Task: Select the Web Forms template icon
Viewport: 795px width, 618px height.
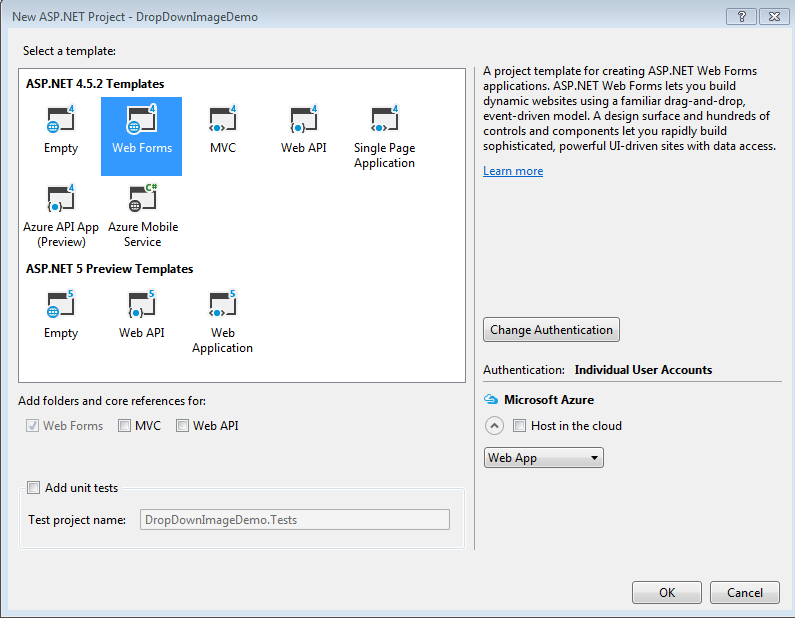Action: pos(141,119)
